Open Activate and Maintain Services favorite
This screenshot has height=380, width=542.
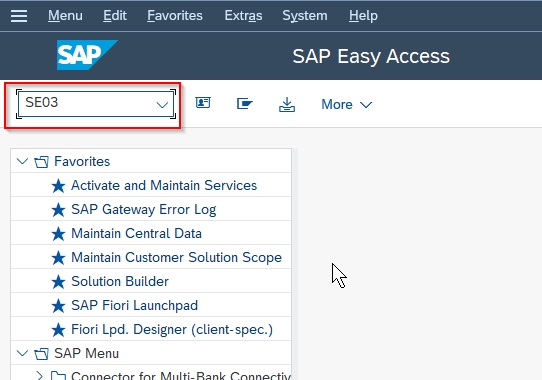coord(164,185)
